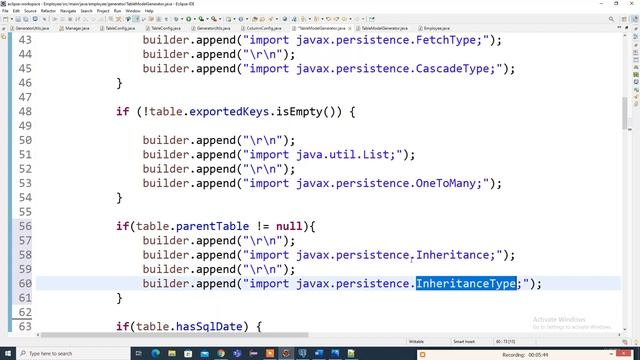Click the New Java Class toolbar icon
Screen dimensions: 640x360
coord(241,19)
